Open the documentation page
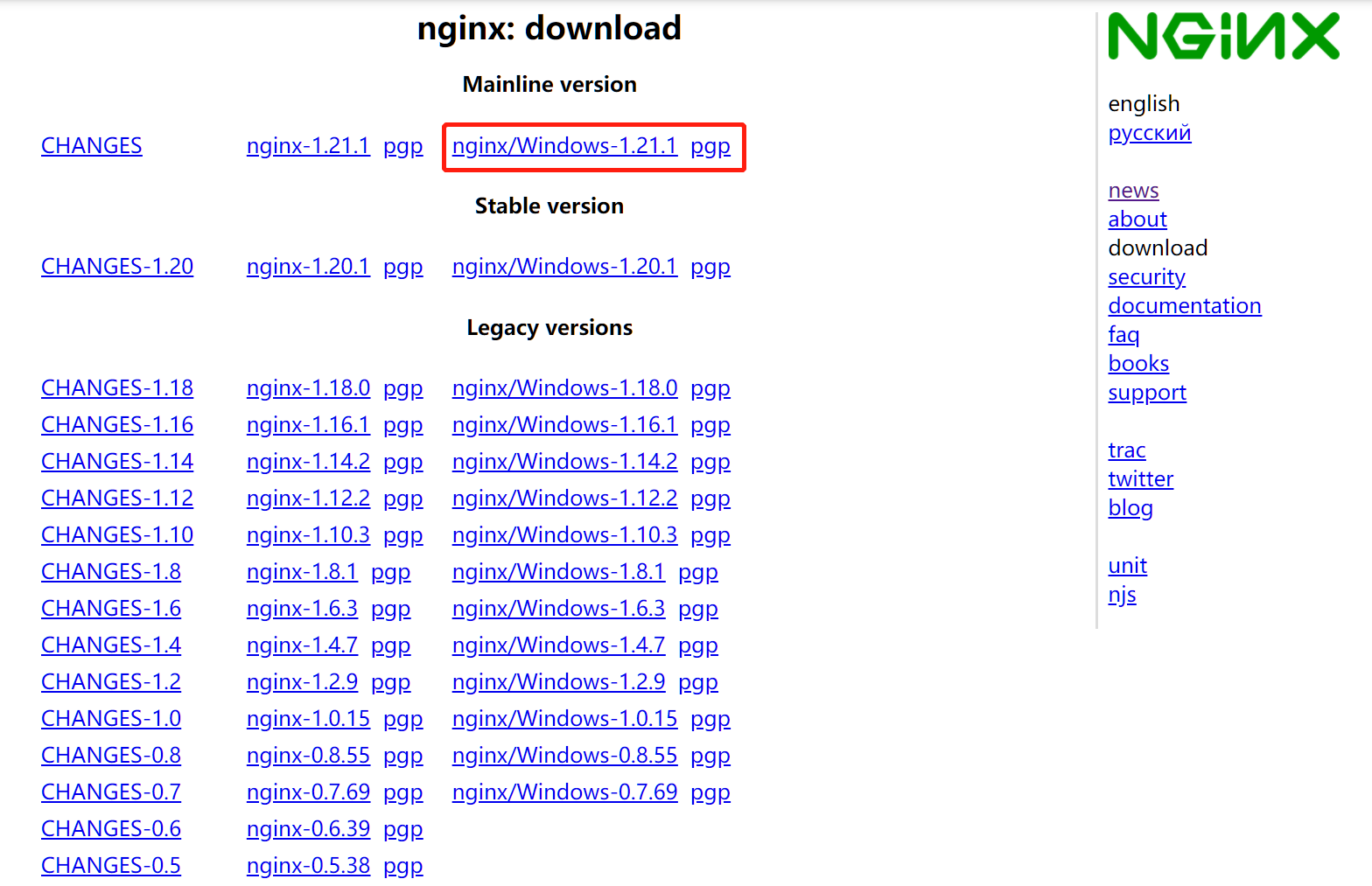The height and width of the screenshot is (886, 1372). [x=1185, y=306]
